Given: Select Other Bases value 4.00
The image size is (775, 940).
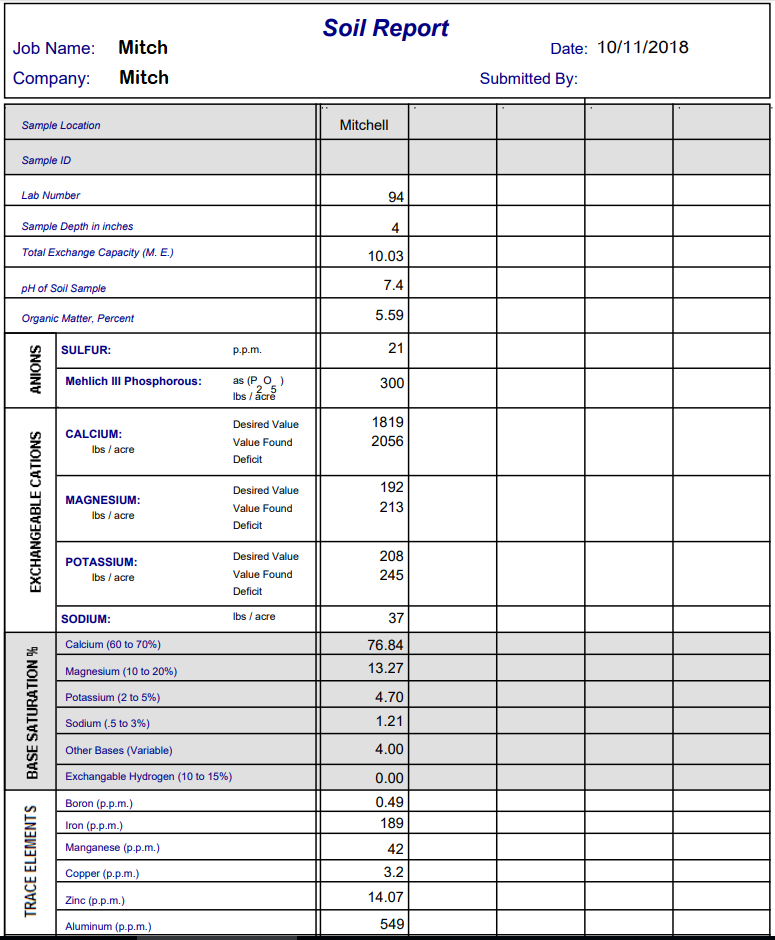Looking at the screenshot, I should [x=389, y=749].
